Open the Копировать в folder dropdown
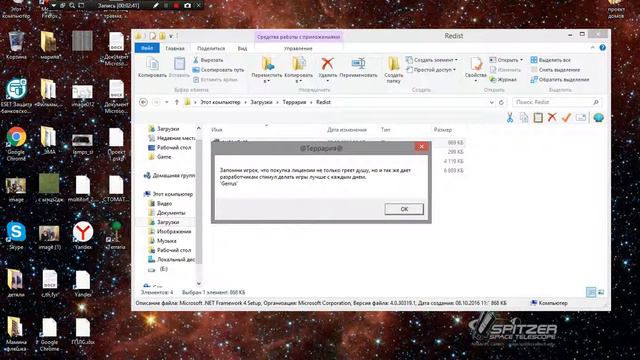The height and width of the screenshot is (360, 640). pos(298,70)
